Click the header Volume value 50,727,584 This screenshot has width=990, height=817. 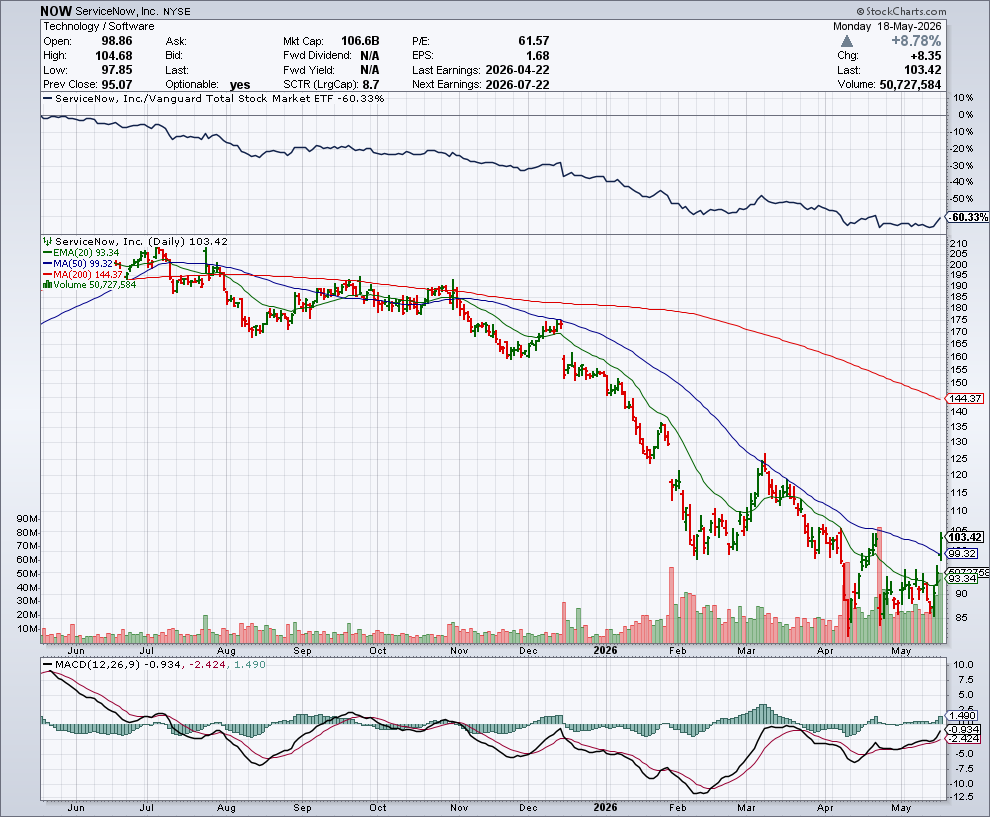910,85
